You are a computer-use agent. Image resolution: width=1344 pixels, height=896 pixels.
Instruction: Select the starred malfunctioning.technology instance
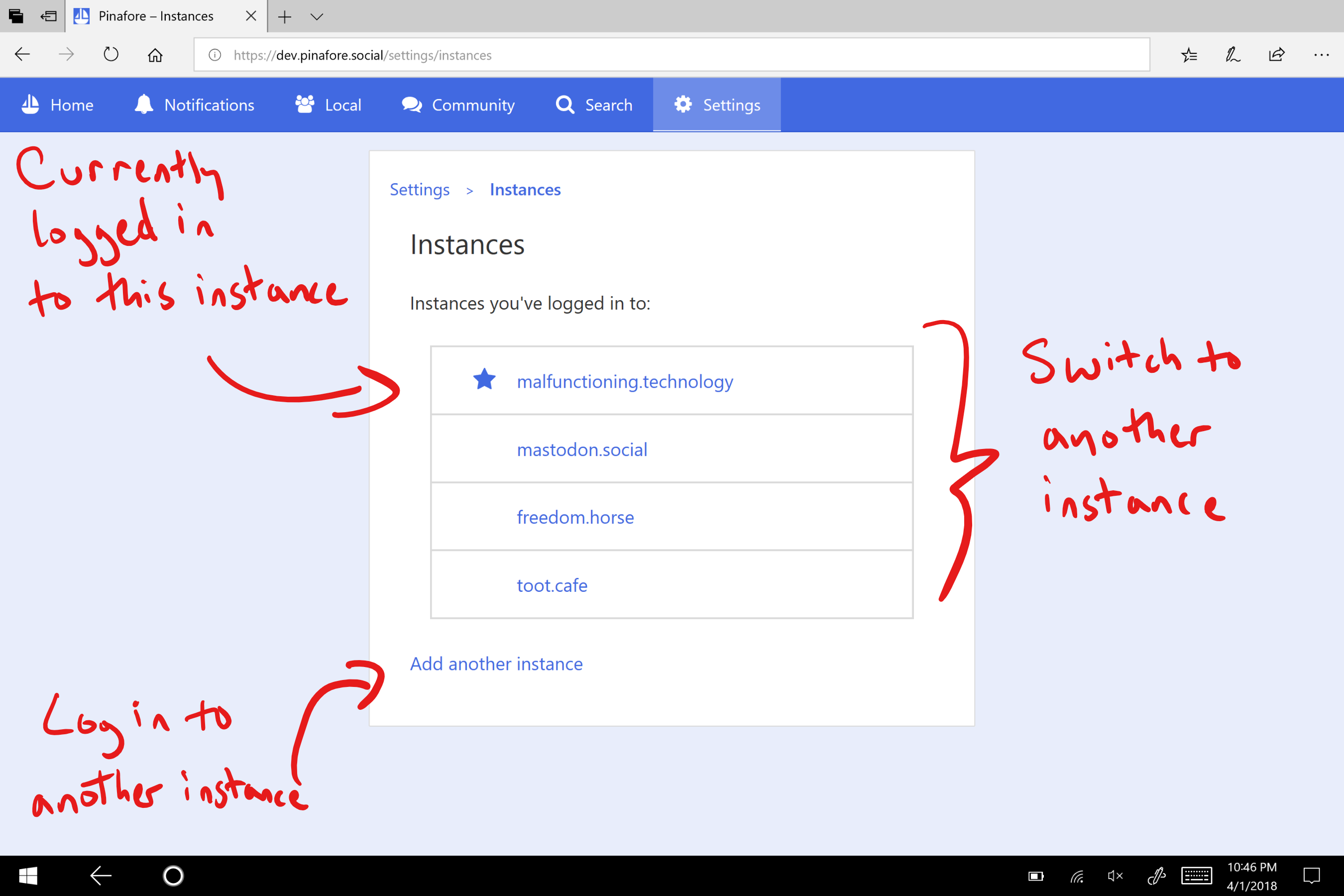pos(625,381)
